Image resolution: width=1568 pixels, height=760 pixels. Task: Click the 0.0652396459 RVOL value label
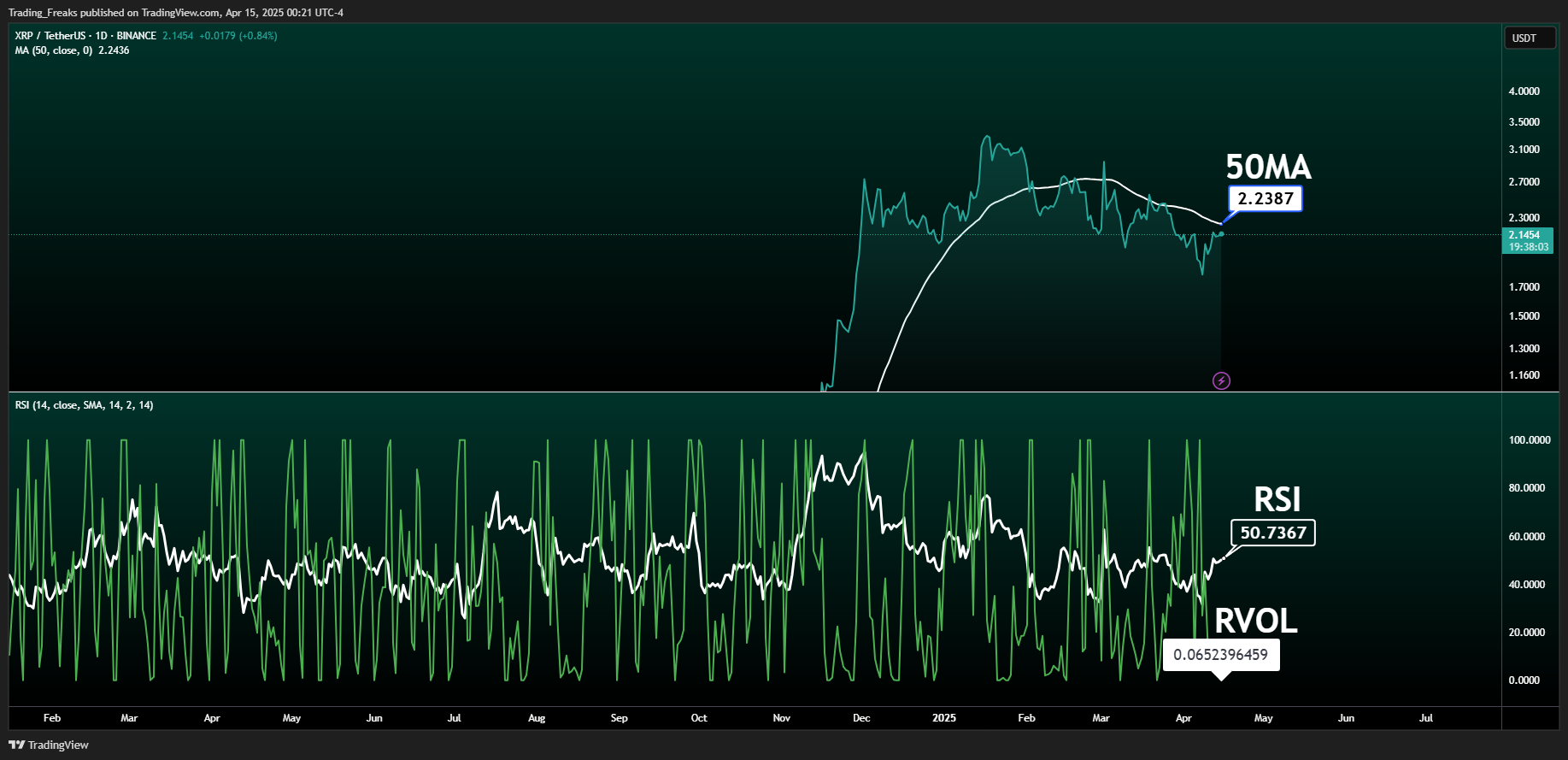pyautogui.click(x=1221, y=655)
